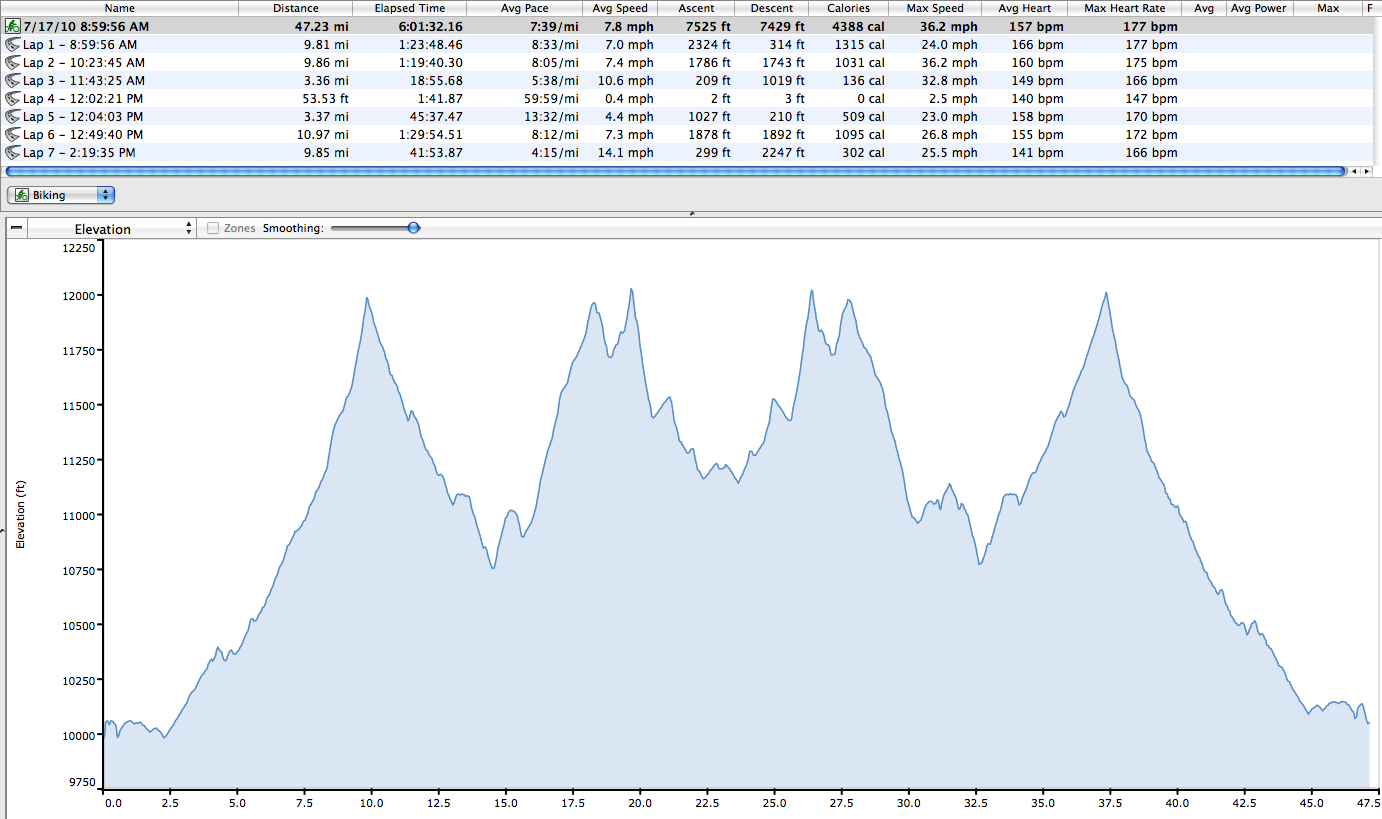Click the Lap 5 stopwatch icon

13,117
